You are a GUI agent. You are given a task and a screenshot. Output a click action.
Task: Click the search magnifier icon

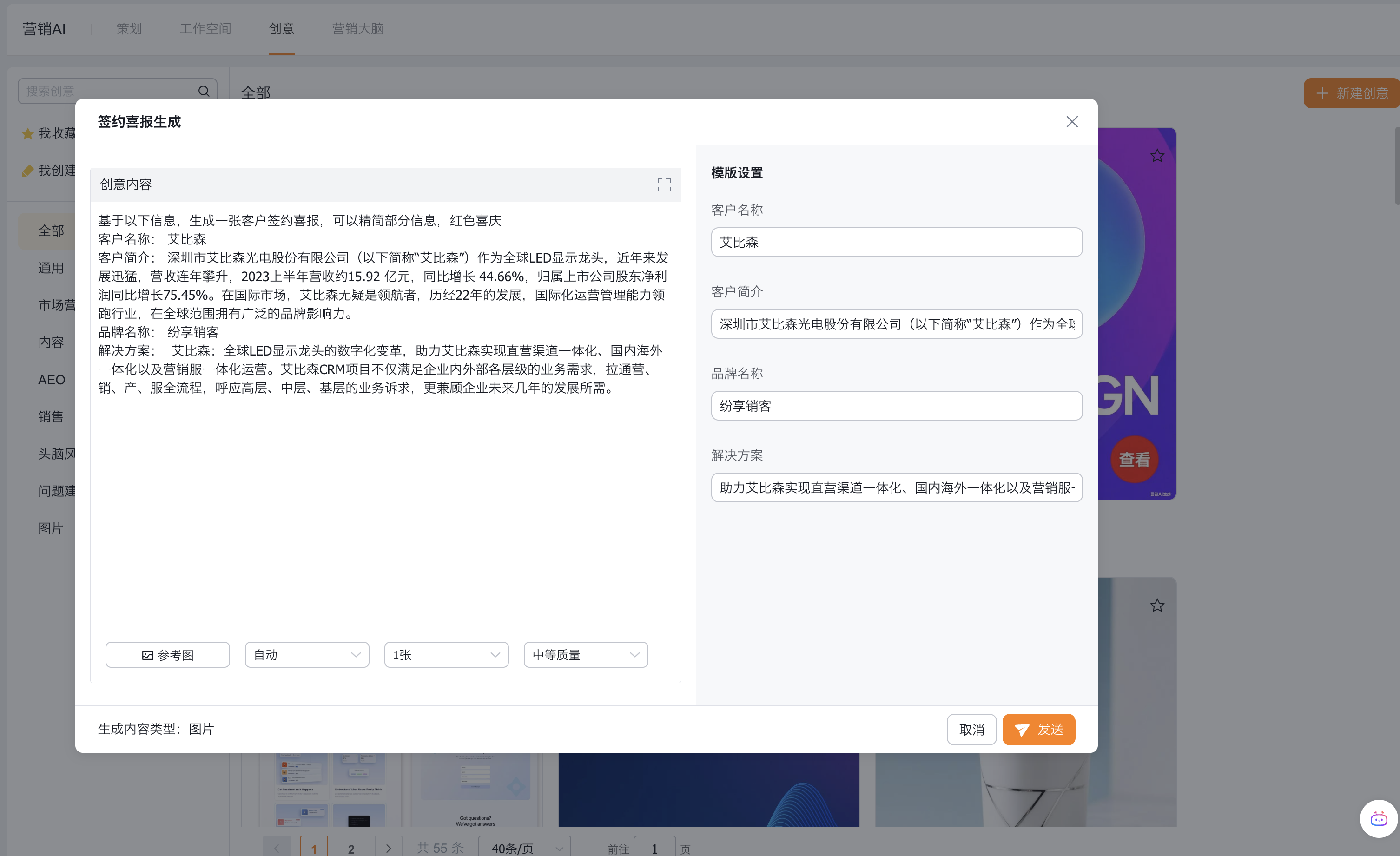(204, 91)
